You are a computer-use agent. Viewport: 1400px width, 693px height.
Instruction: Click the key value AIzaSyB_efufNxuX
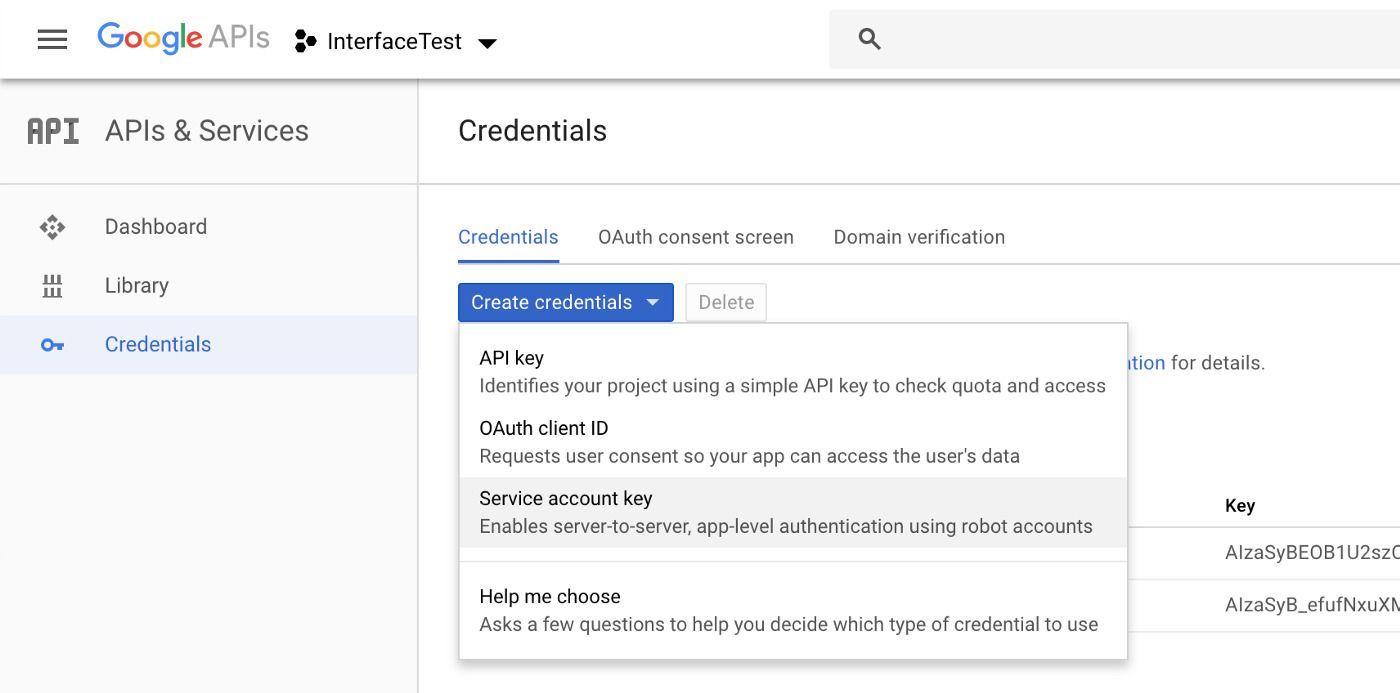pyautogui.click(x=1312, y=605)
